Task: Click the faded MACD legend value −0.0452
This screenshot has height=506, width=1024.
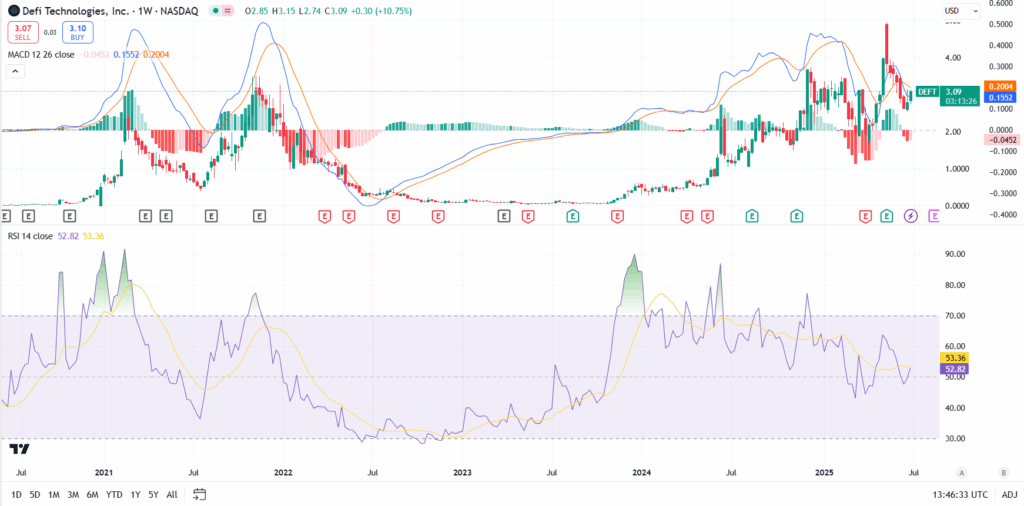Action: tap(94, 55)
